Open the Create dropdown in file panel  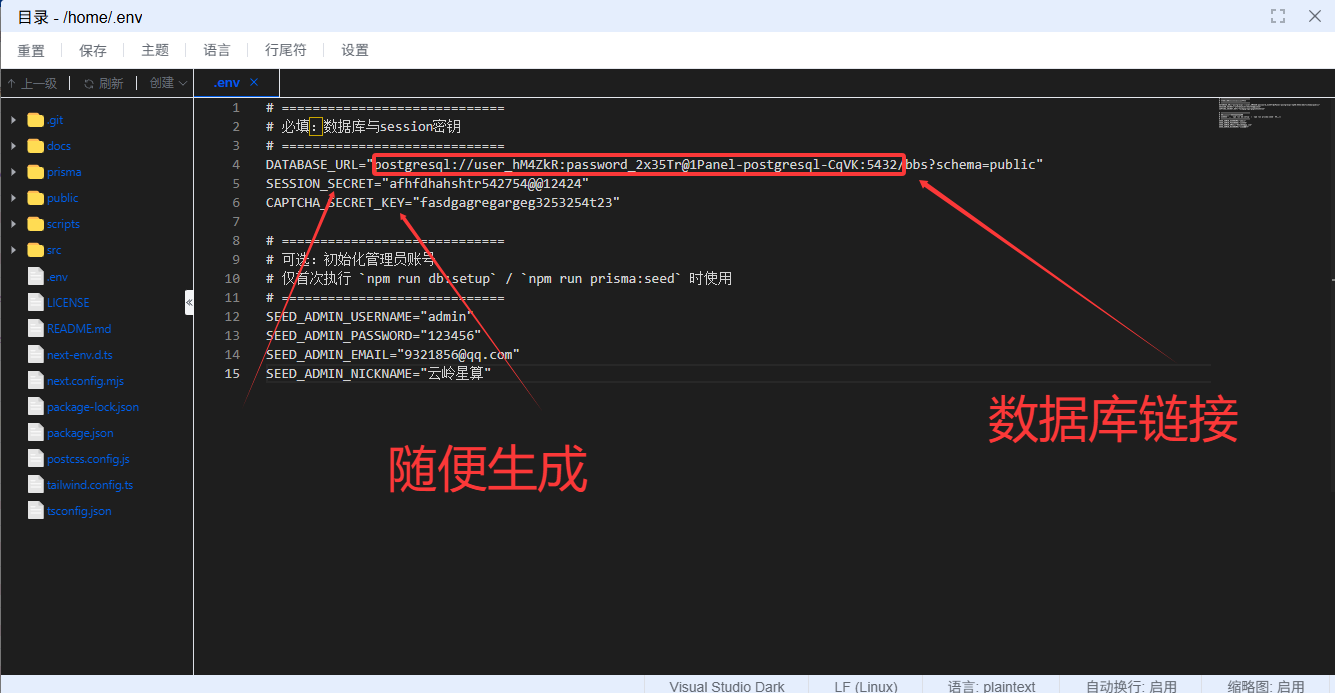coord(168,84)
